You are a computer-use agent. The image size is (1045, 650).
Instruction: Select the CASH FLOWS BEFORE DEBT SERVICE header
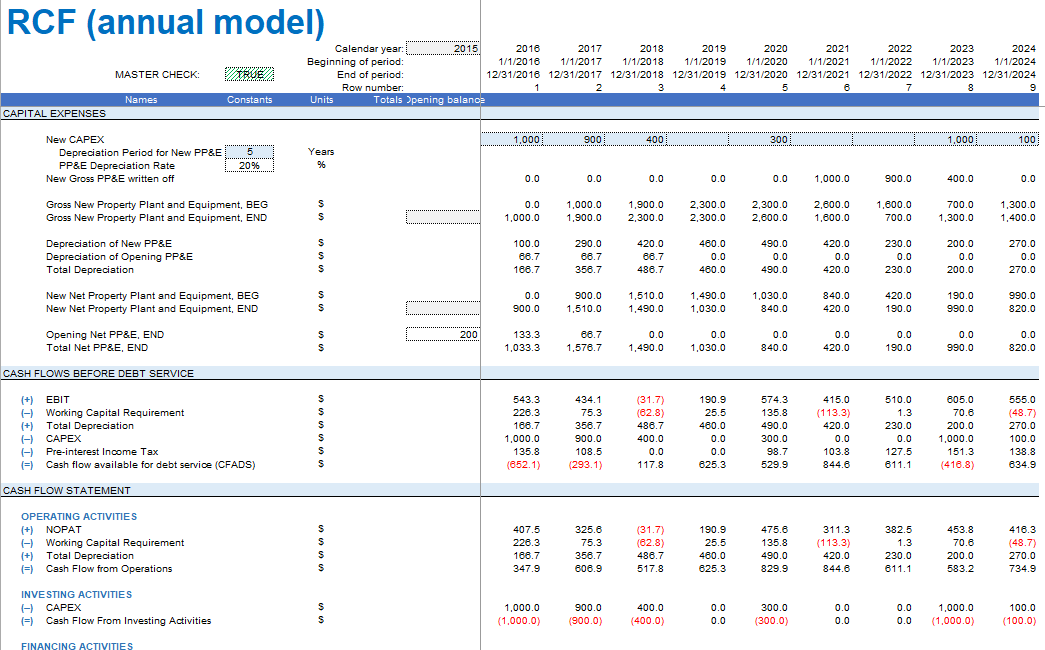pos(98,373)
